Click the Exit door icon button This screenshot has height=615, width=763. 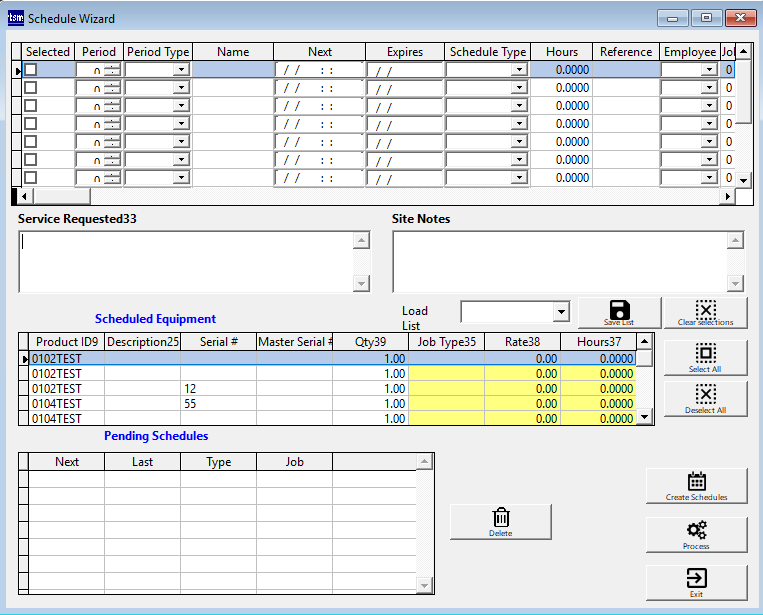(696, 582)
